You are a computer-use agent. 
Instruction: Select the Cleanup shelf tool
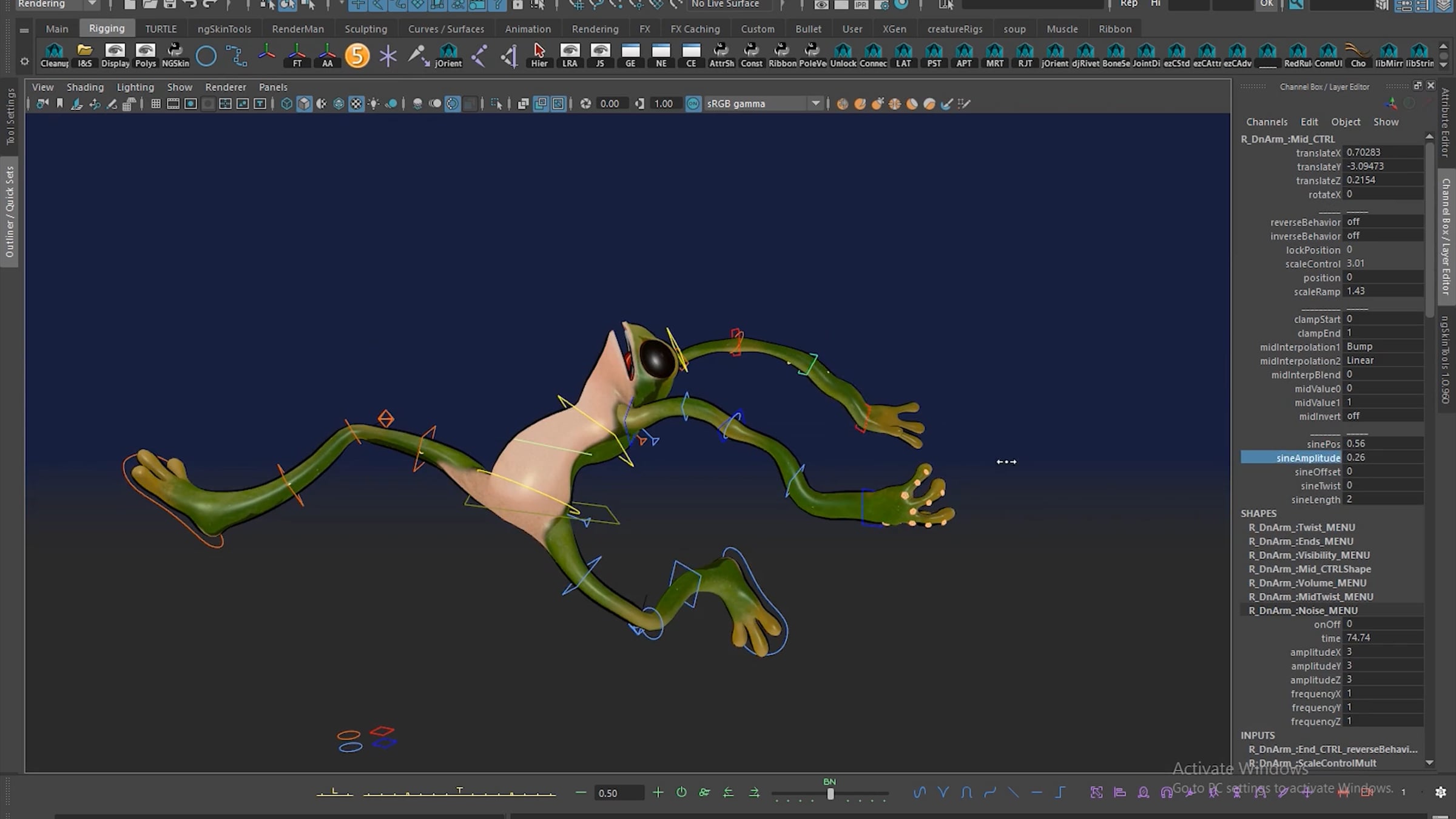click(54, 55)
